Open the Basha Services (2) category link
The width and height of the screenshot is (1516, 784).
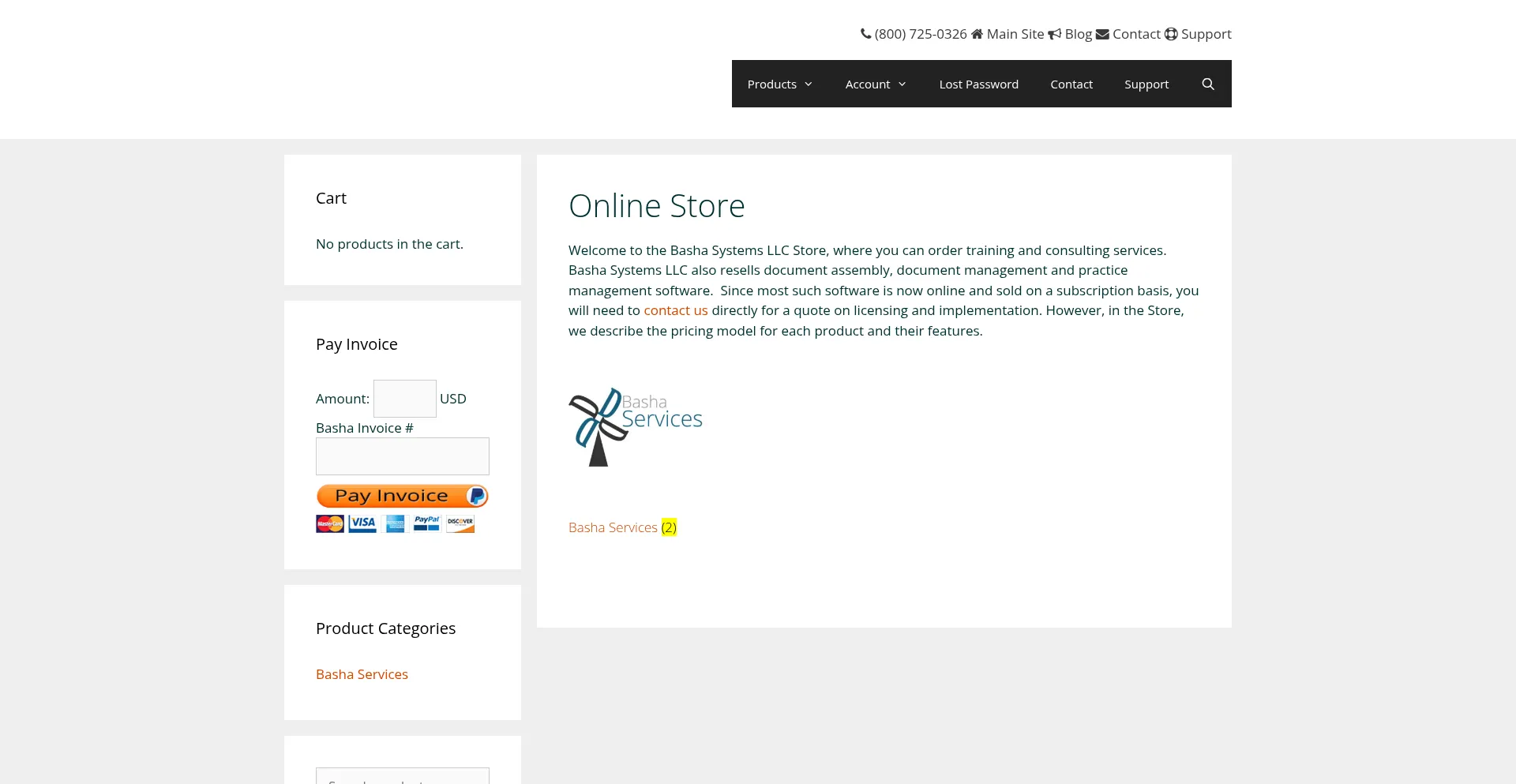[x=622, y=527]
